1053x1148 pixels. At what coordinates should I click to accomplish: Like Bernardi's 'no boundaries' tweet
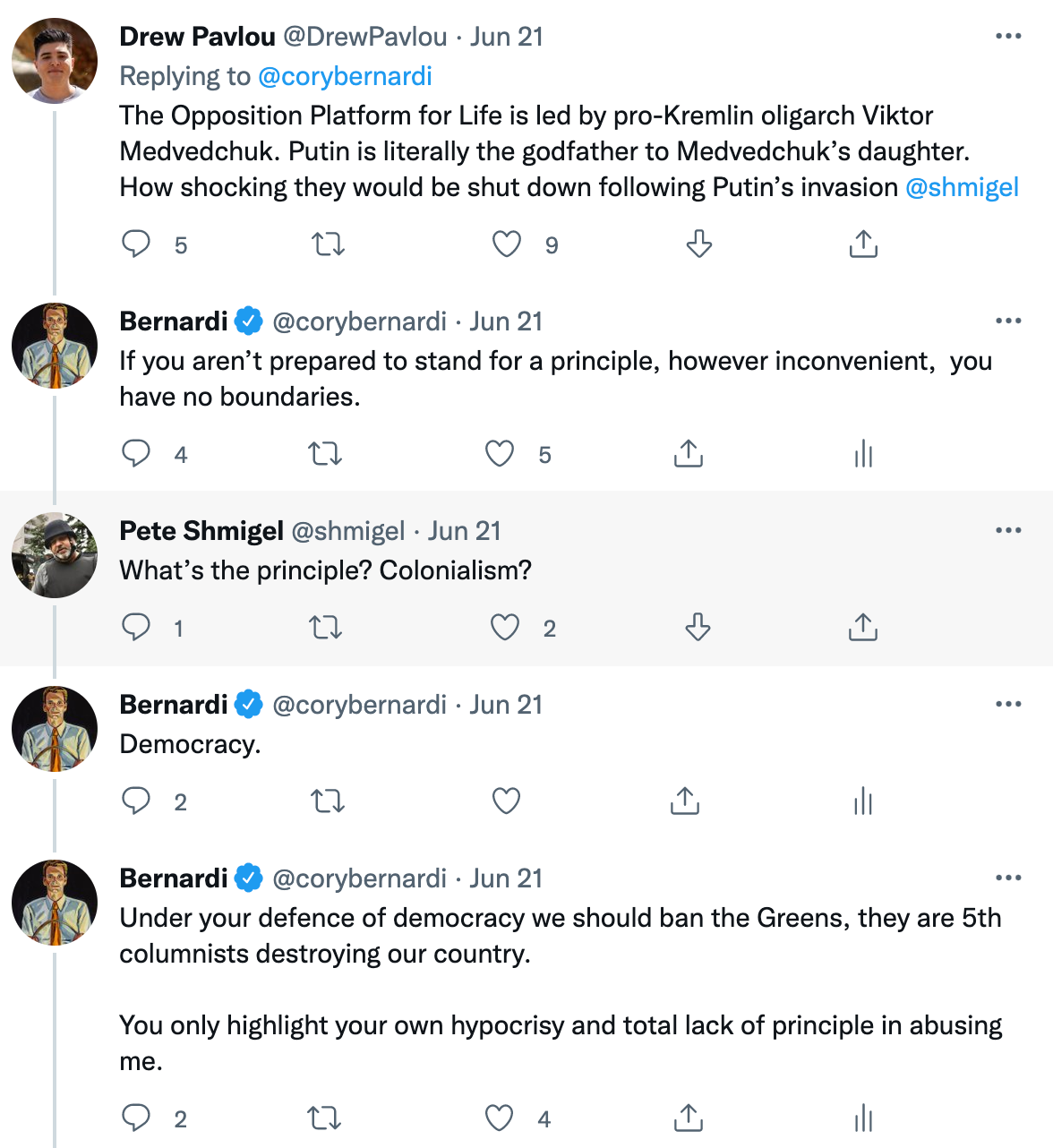click(500, 454)
